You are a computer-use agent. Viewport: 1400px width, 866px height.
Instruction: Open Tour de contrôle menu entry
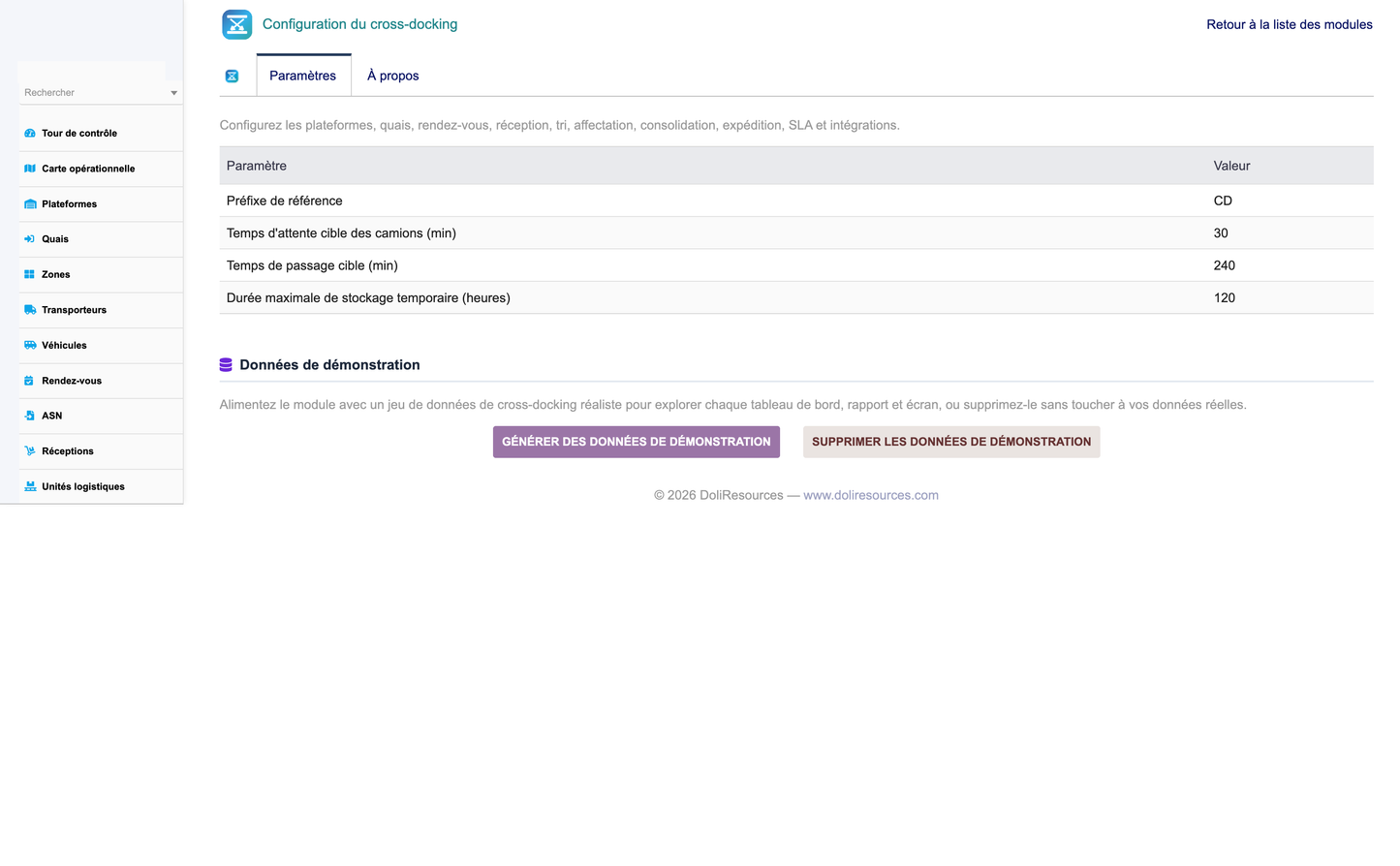[79, 134]
